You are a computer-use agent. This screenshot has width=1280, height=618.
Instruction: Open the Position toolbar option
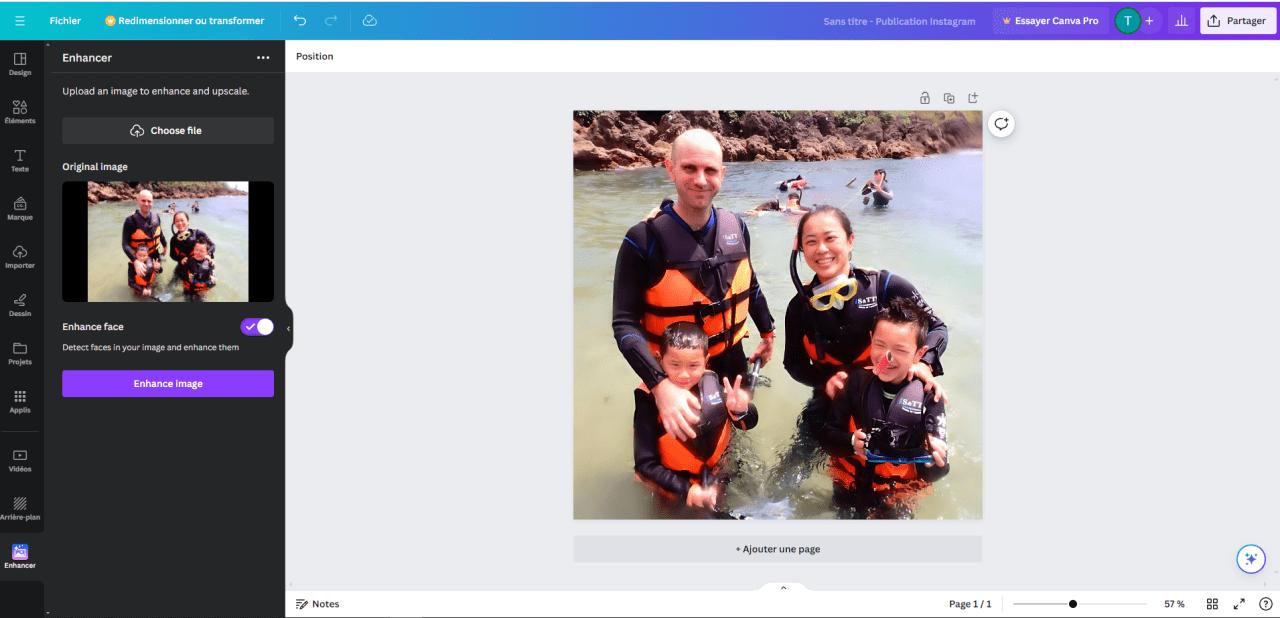(x=314, y=56)
